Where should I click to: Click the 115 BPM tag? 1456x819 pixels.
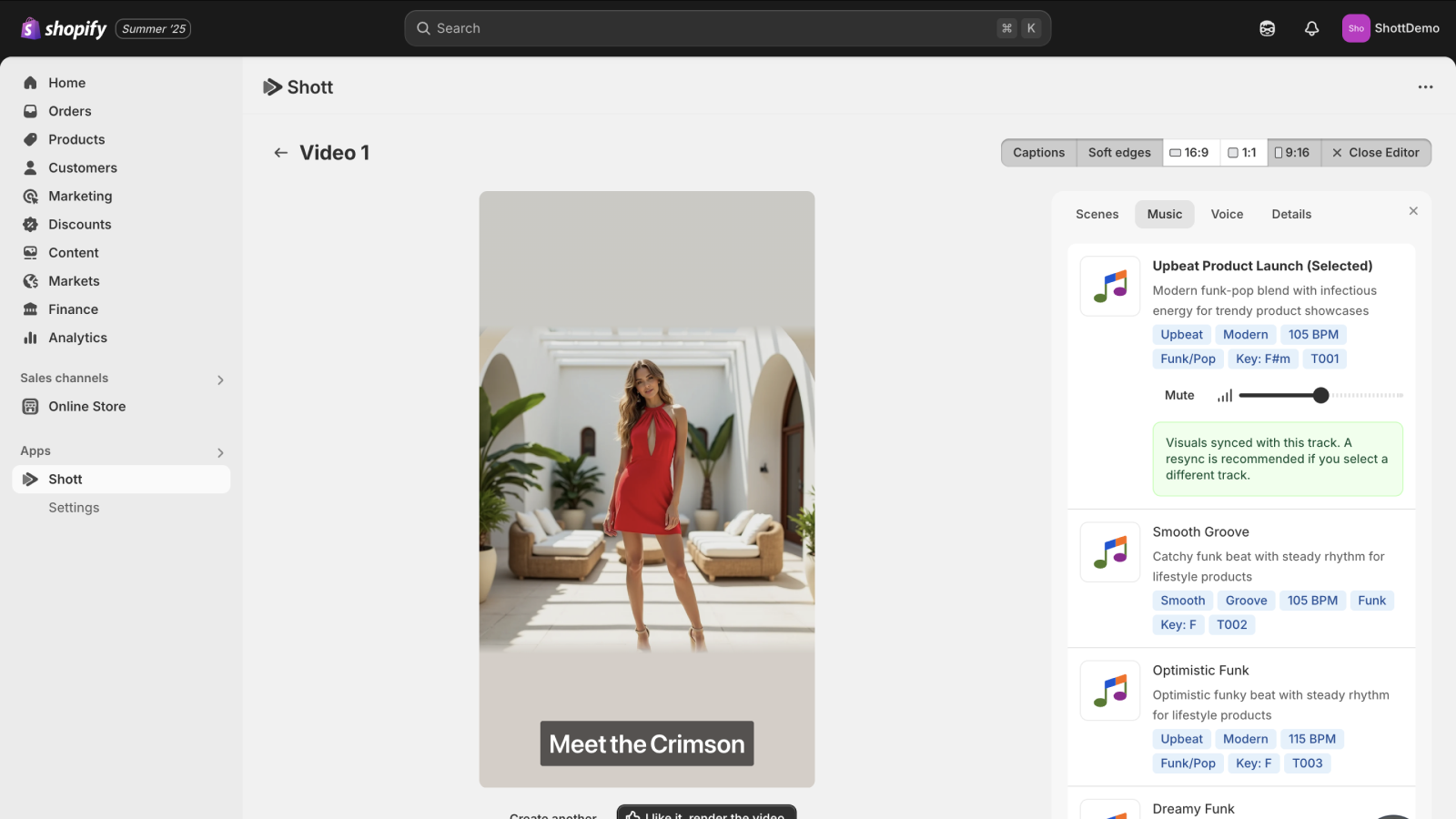pyautogui.click(x=1312, y=739)
